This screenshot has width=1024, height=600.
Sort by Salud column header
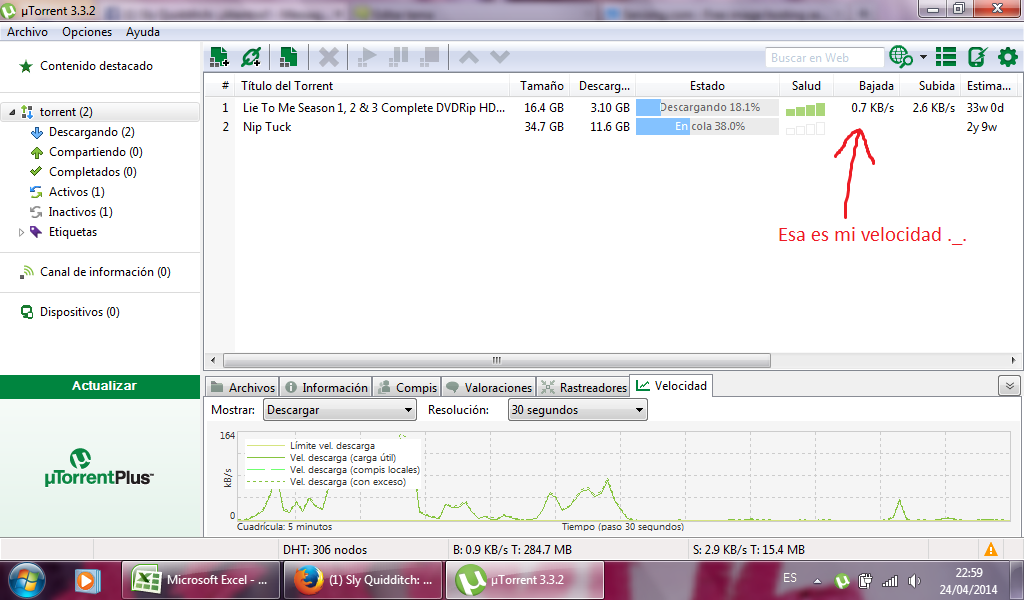click(x=807, y=86)
